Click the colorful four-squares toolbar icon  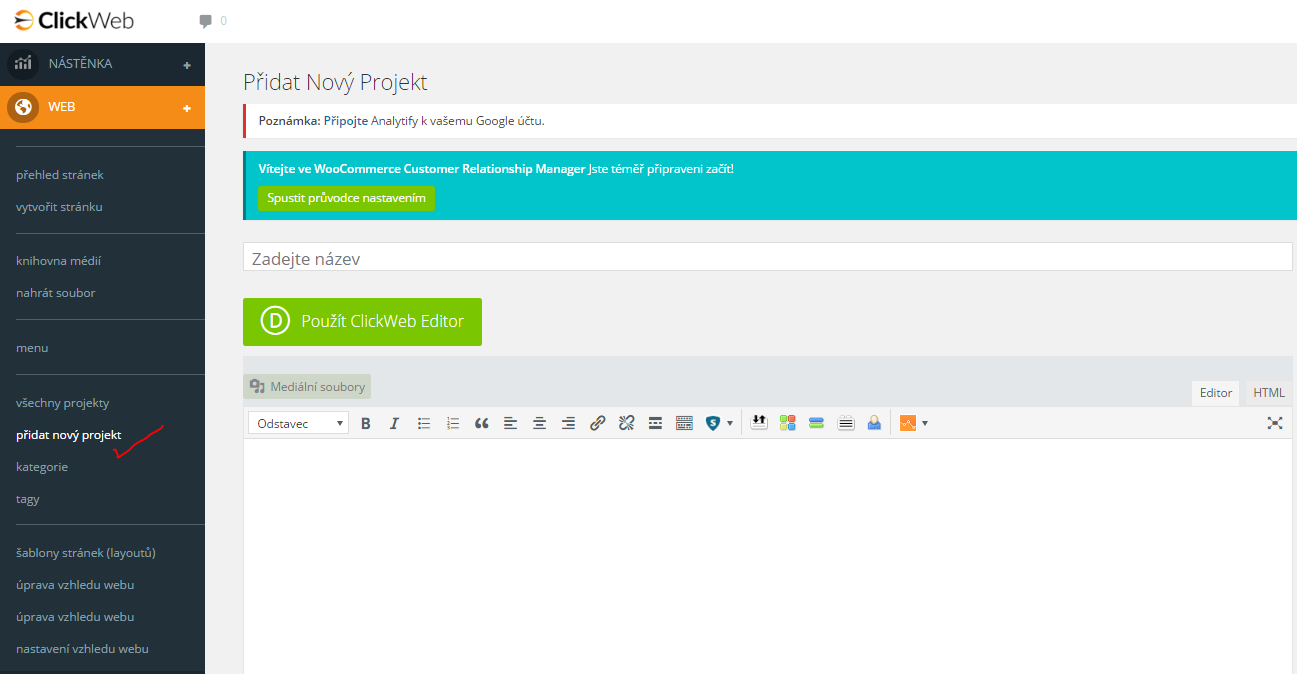[788, 423]
